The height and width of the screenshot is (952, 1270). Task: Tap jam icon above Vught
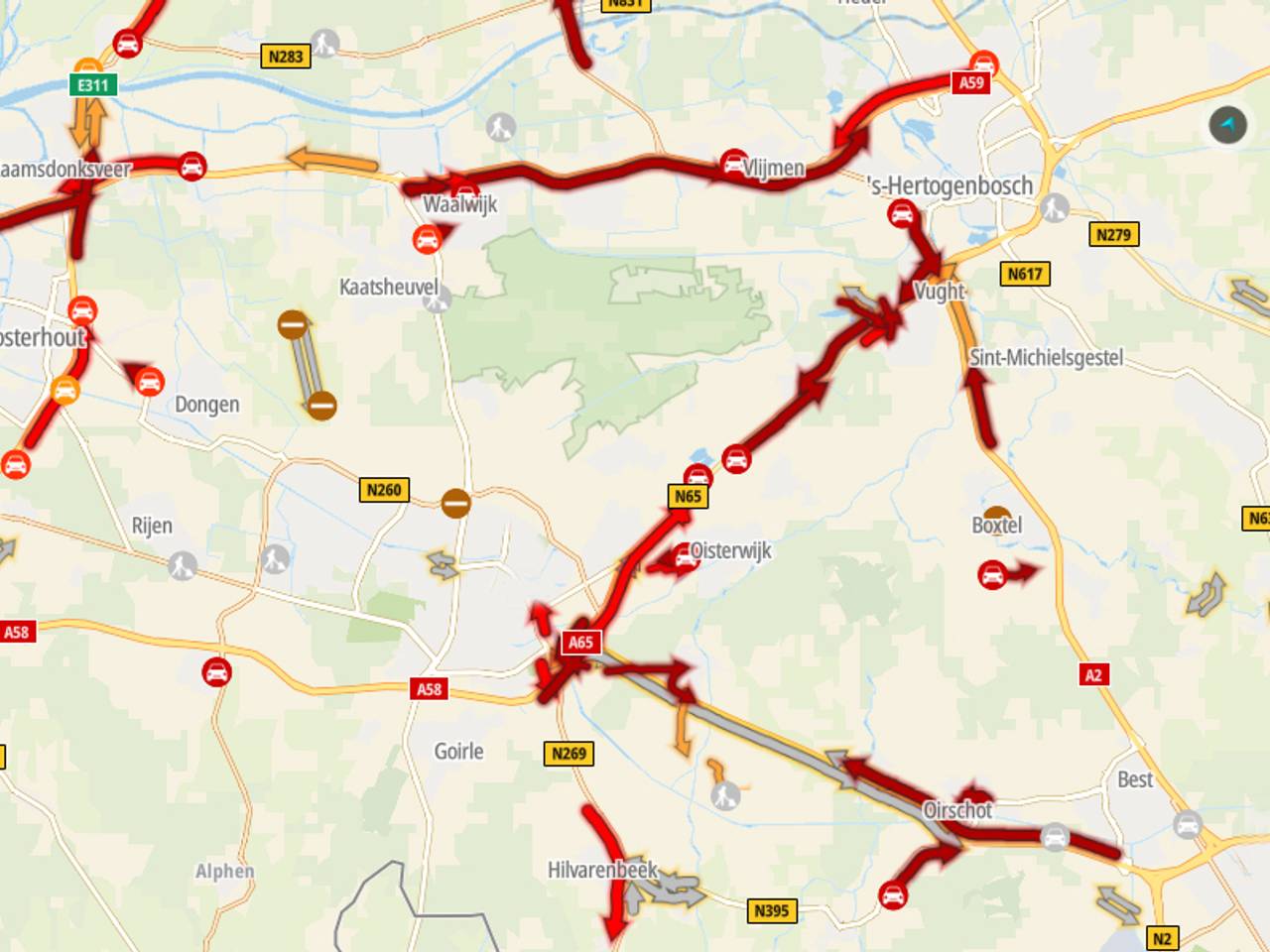[902, 212]
